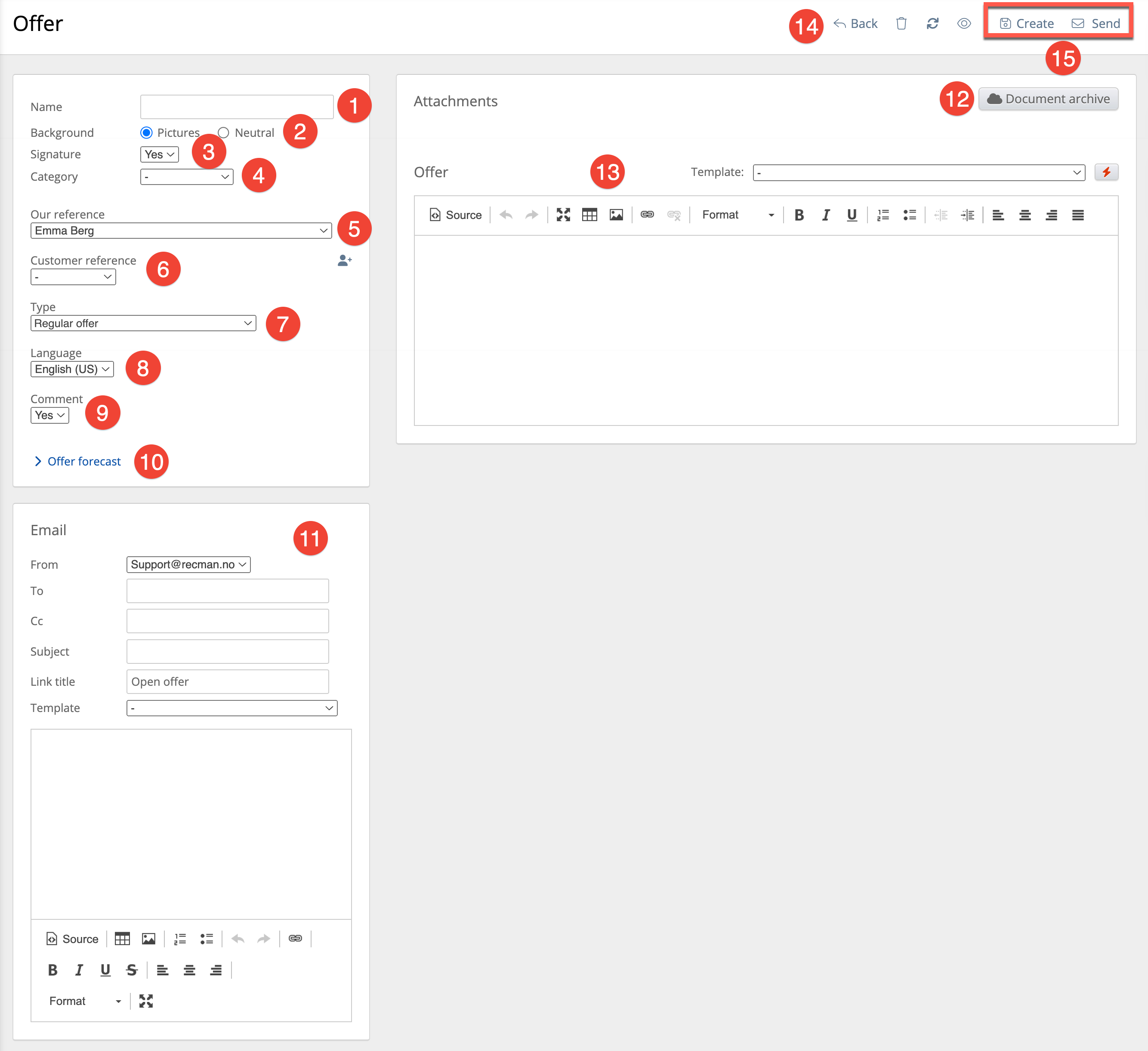Image resolution: width=1148 pixels, height=1051 pixels.
Task: Insert table in Offer editor toolbar
Action: point(589,215)
